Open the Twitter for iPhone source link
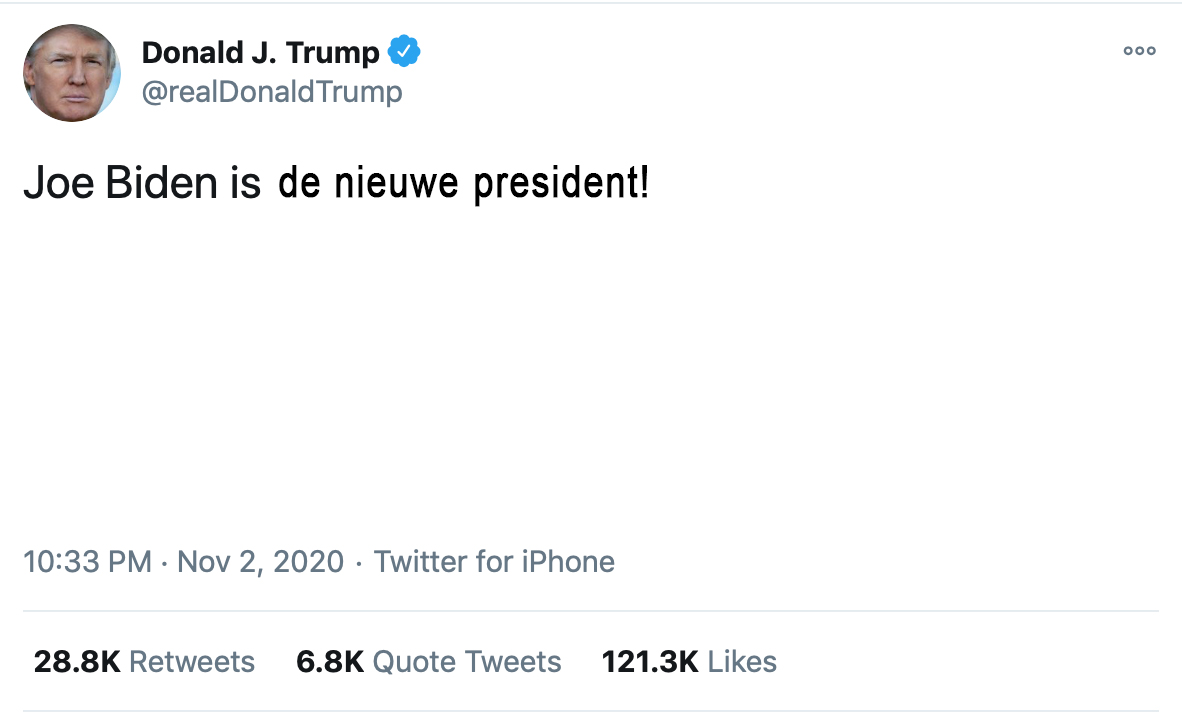The height and width of the screenshot is (714, 1182). pyautogui.click(x=494, y=562)
